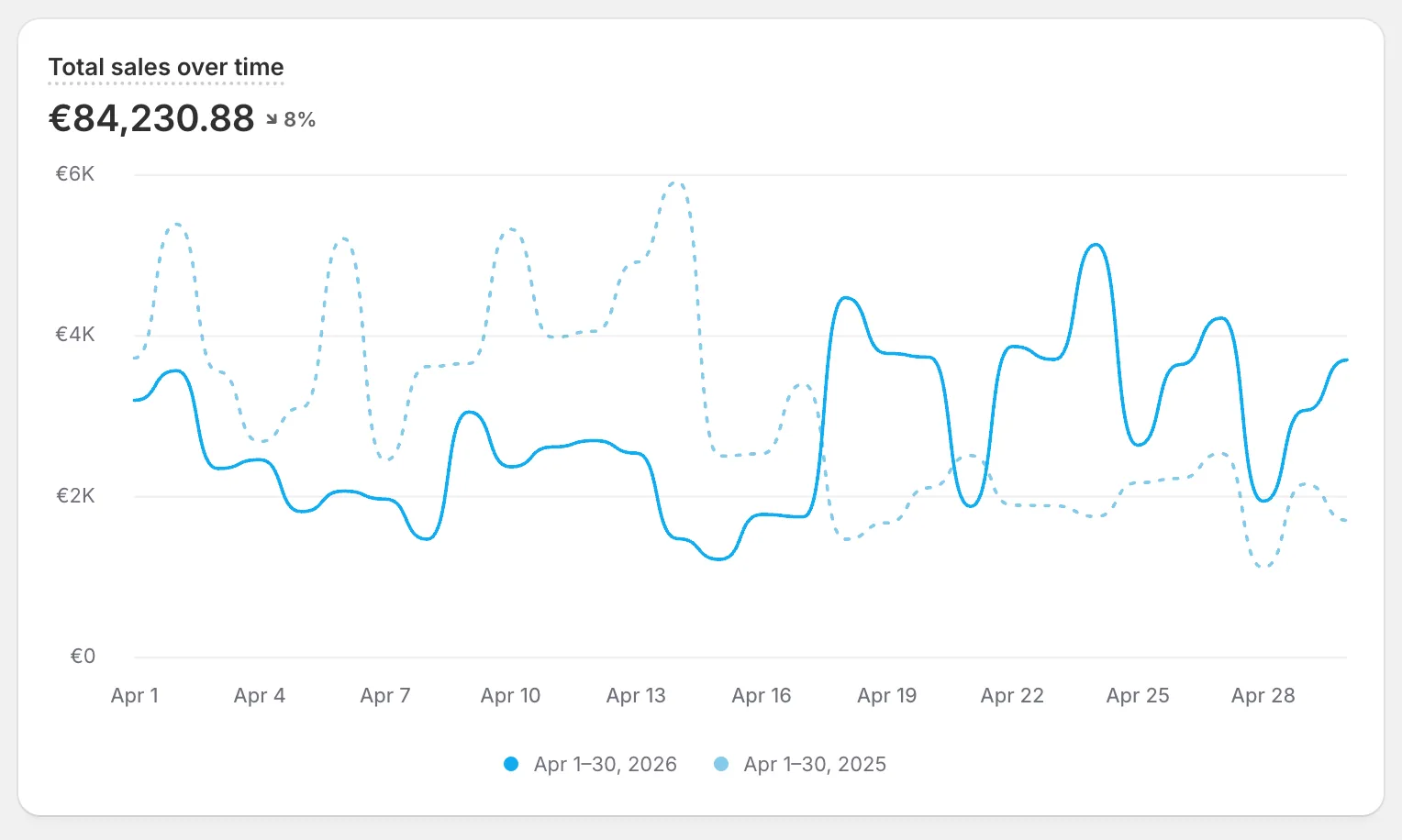
Task: Select the Apr 1–30, 2025 legend label
Action: point(815,764)
